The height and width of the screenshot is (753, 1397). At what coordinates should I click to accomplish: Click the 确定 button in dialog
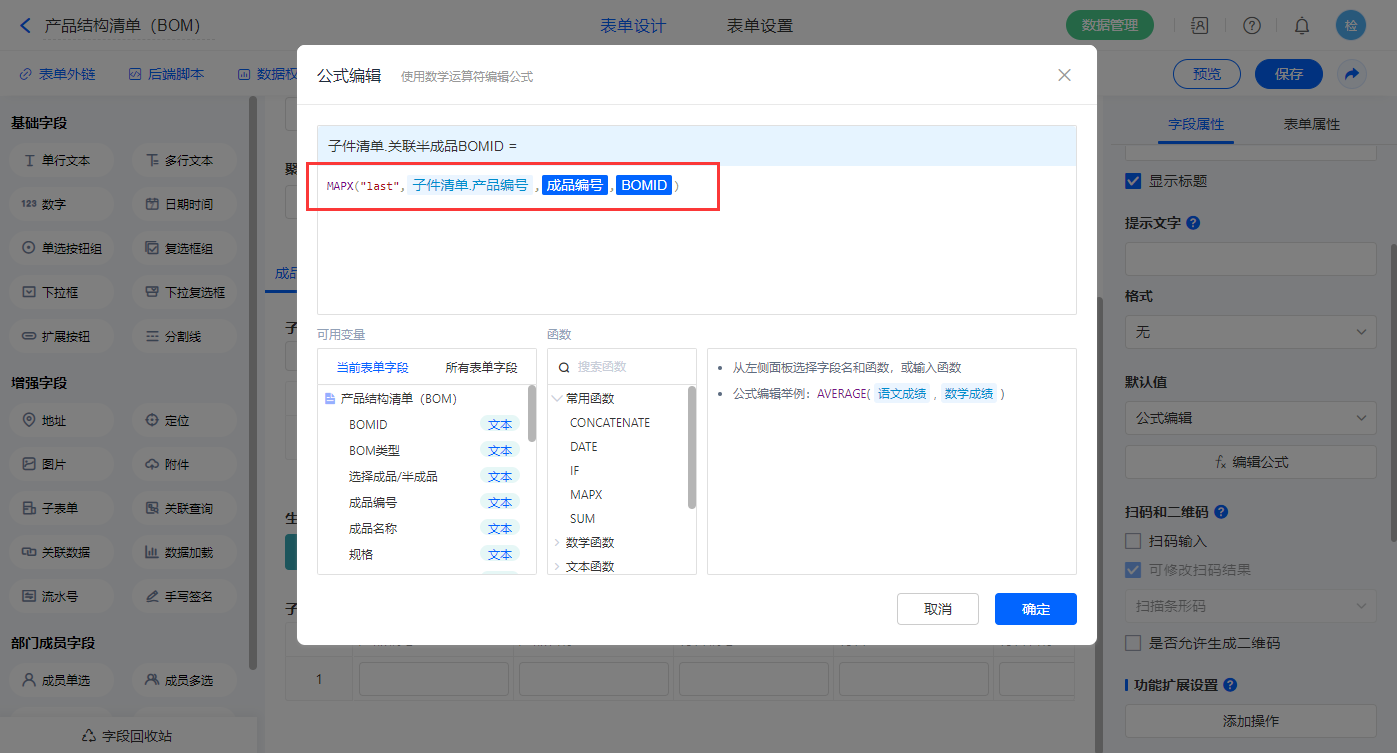click(x=1035, y=609)
